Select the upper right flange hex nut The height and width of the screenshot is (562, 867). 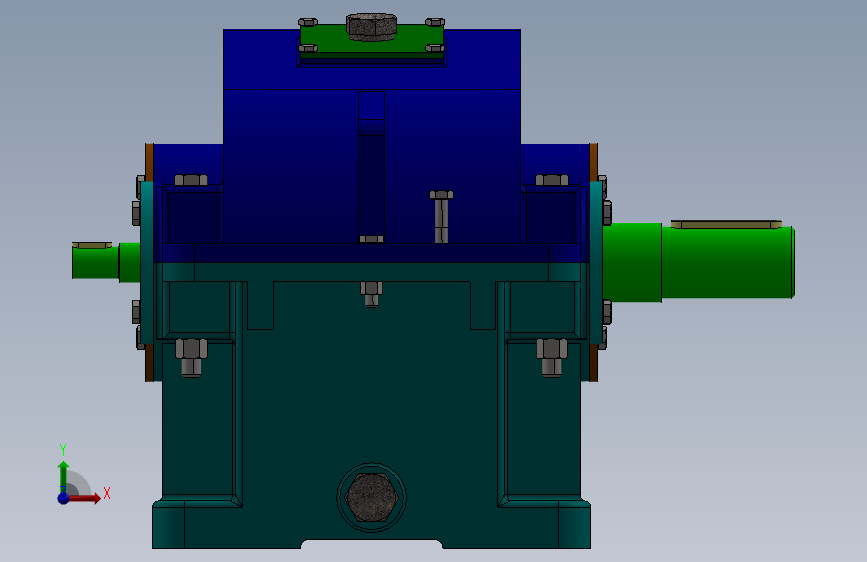click(x=552, y=180)
